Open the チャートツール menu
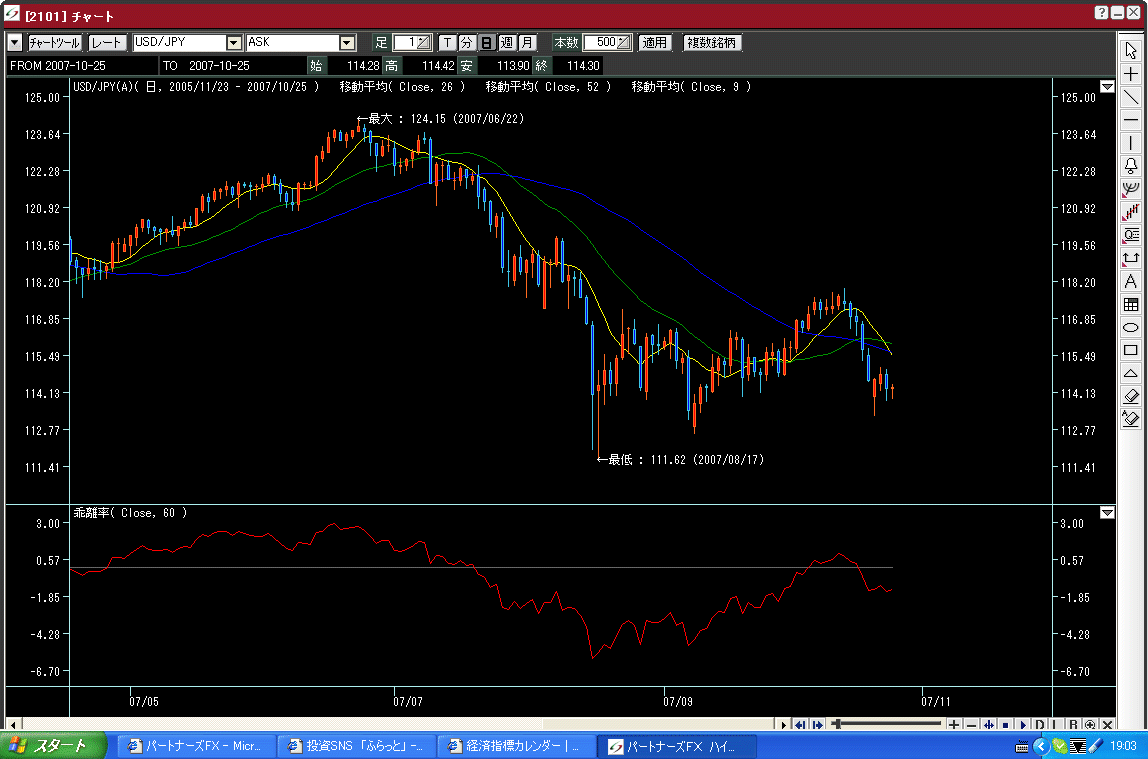Screen dimensions: 1148x759 coord(54,43)
